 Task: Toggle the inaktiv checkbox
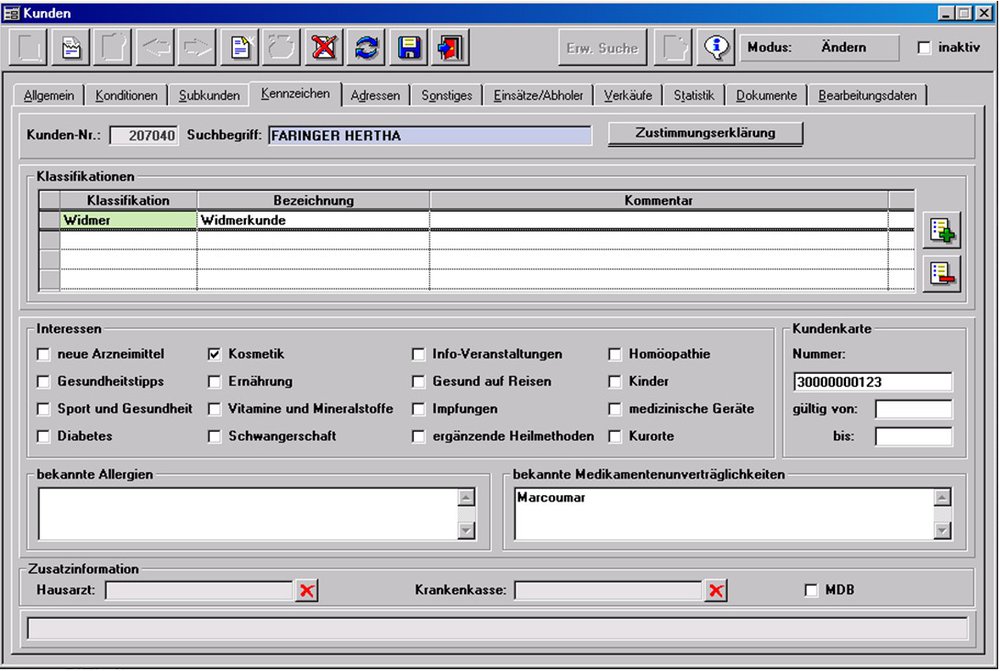pyautogui.click(x=924, y=48)
